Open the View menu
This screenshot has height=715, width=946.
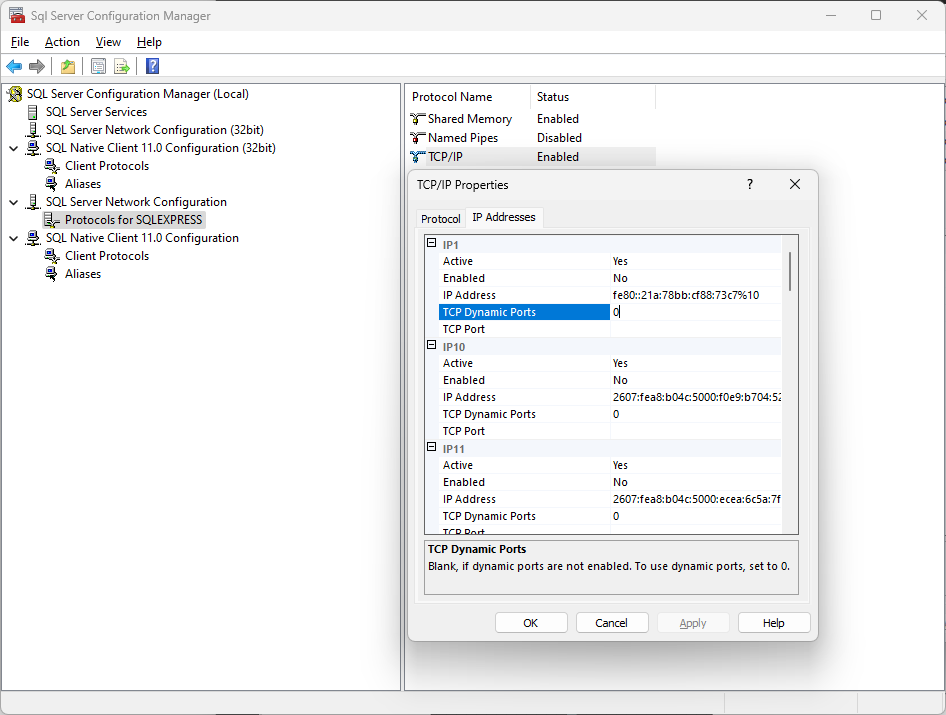(108, 42)
